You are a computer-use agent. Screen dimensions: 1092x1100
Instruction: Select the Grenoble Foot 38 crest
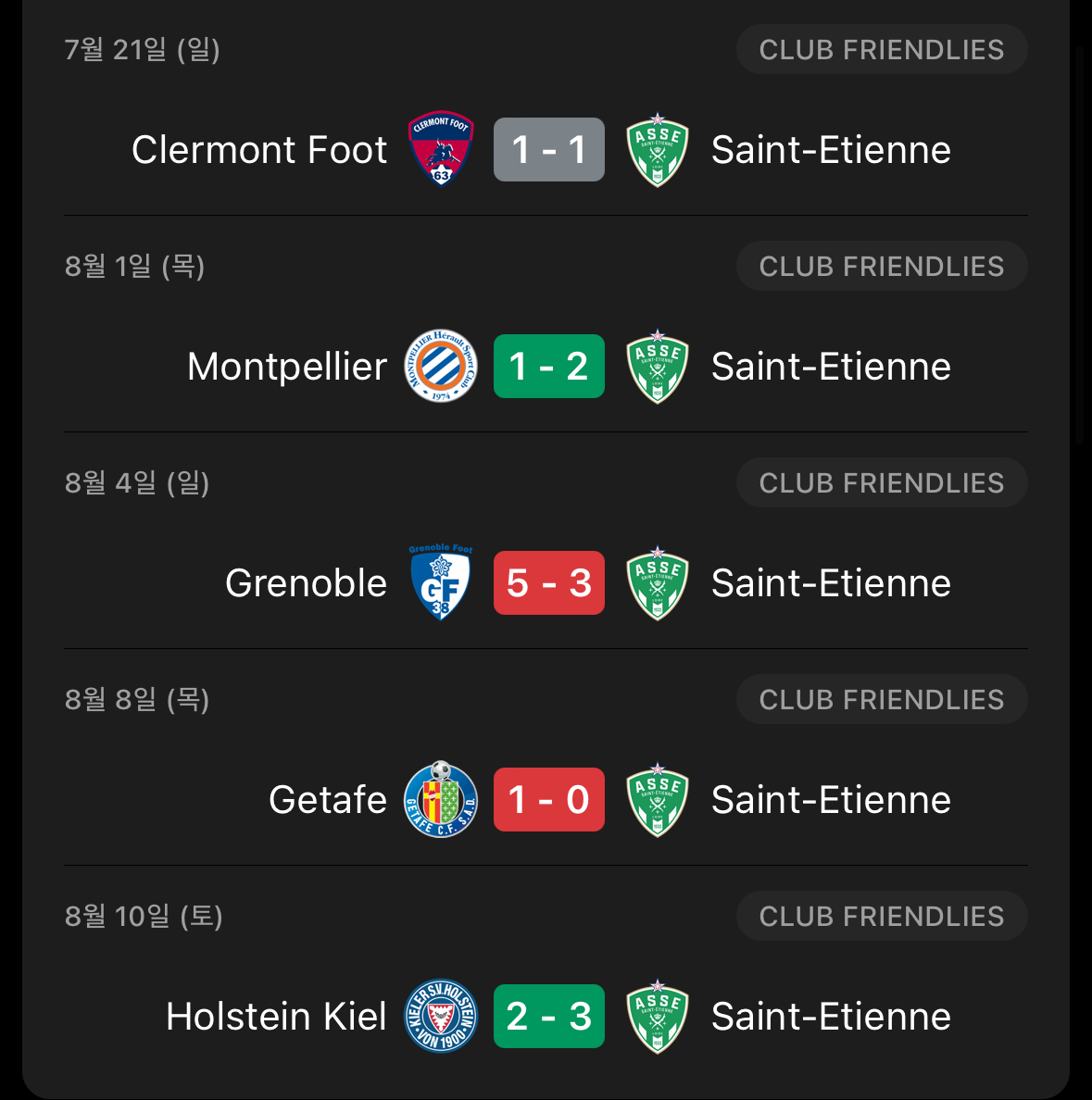tap(441, 582)
